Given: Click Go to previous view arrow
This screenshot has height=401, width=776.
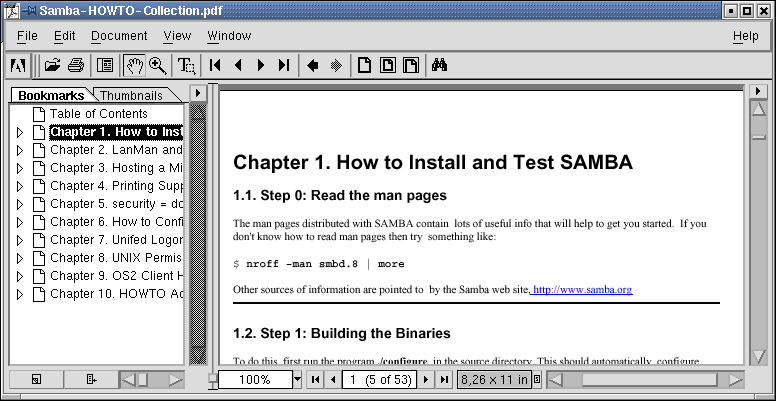Looking at the screenshot, I should coord(313,66).
